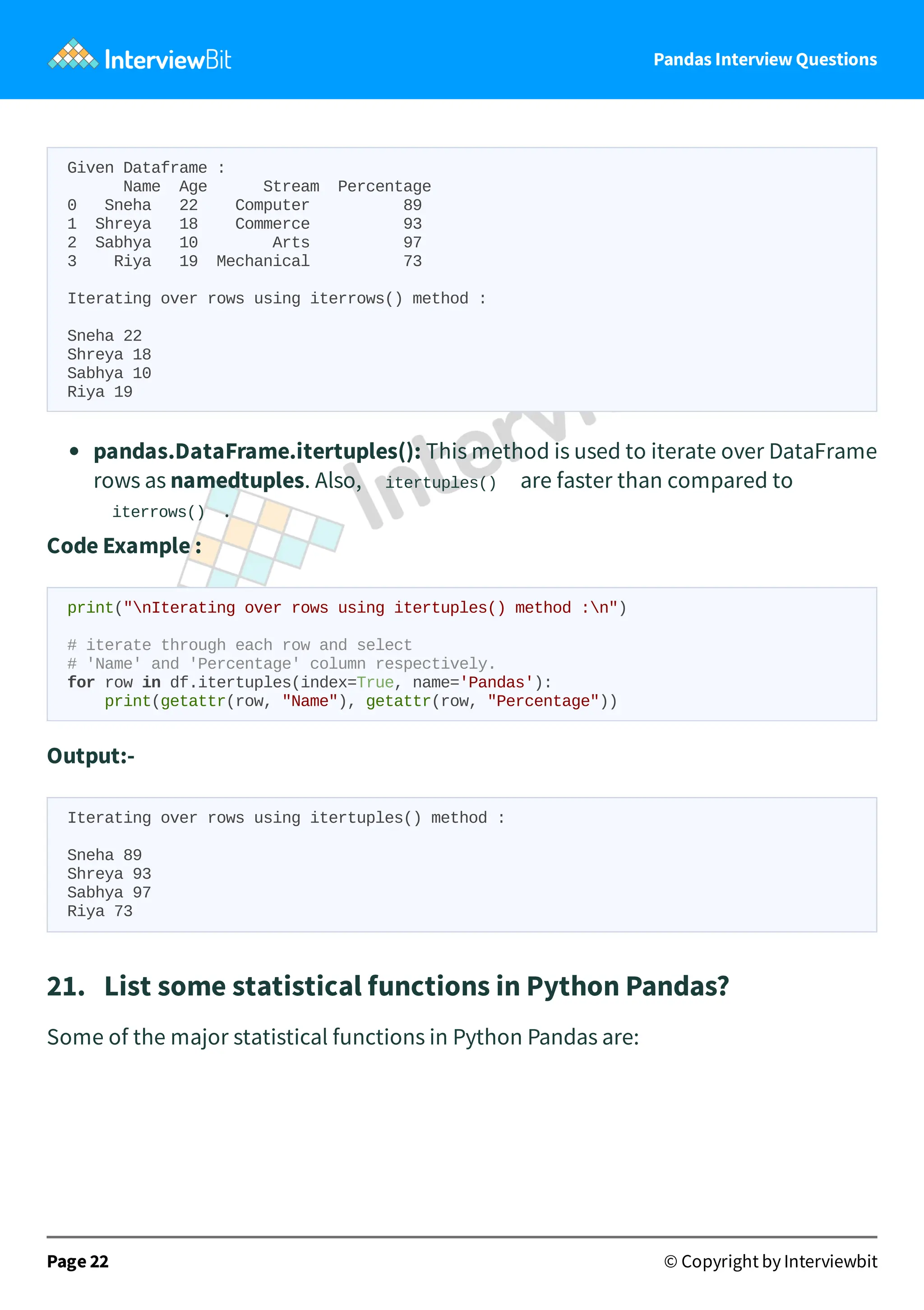Image resolution: width=924 pixels, height=1310 pixels.
Task: Click the Percentage column header in the dataframe
Action: coord(384,186)
